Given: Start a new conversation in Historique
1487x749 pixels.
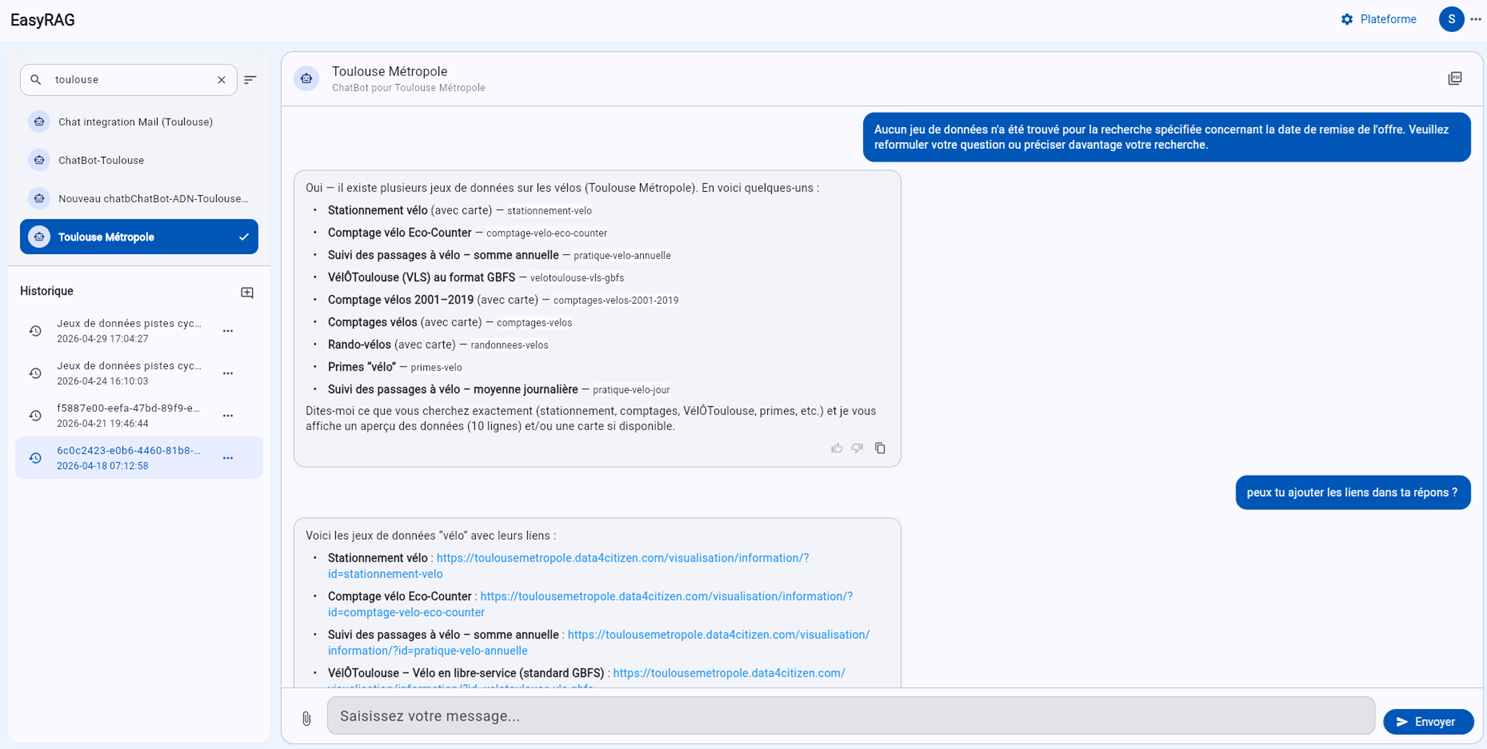Looking at the screenshot, I should pyautogui.click(x=247, y=292).
